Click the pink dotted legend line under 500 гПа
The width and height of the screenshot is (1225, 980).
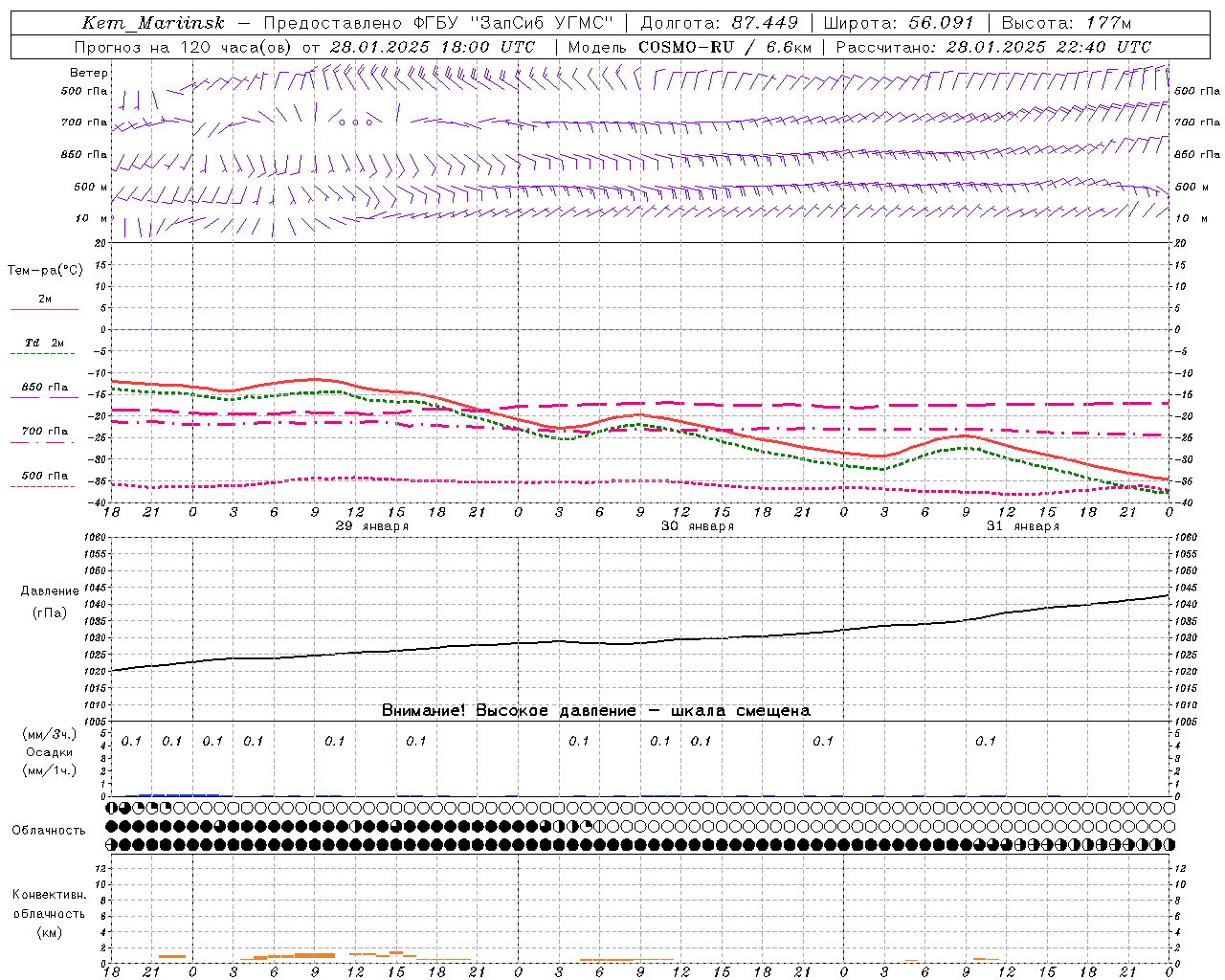(44, 487)
